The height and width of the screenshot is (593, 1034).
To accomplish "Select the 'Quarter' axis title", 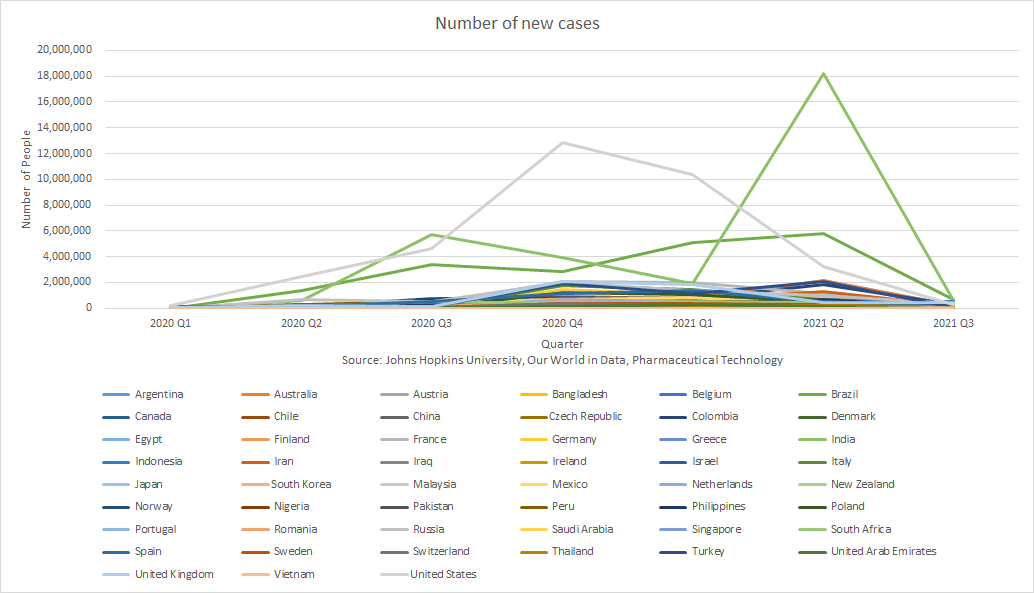I will pyautogui.click(x=561, y=343).
